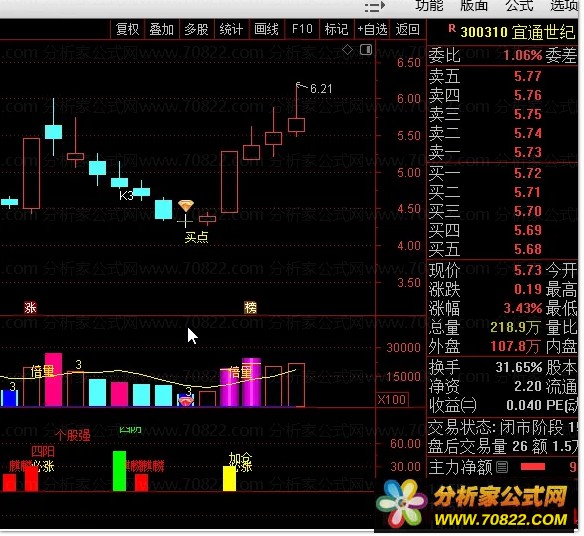Click the 净资 value 2.20
The height and width of the screenshot is (536, 584).
point(528,386)
